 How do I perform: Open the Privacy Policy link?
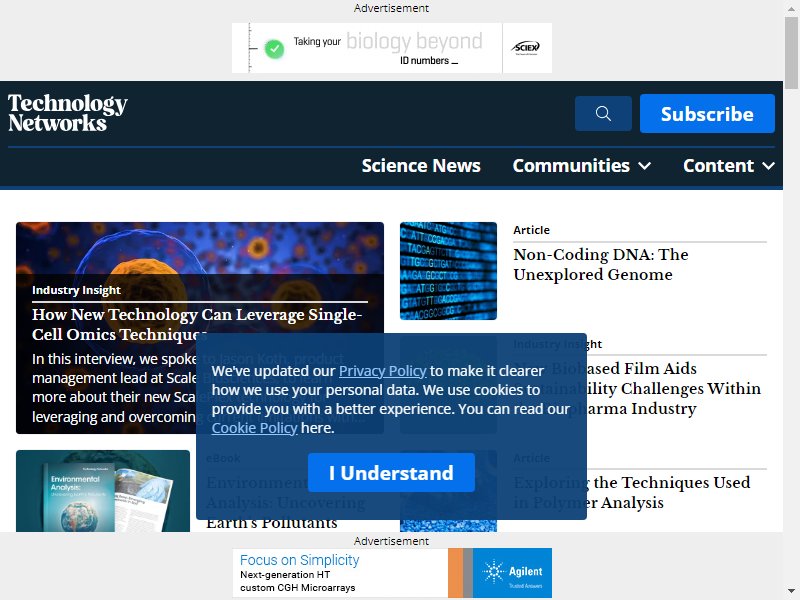[383, 371]
